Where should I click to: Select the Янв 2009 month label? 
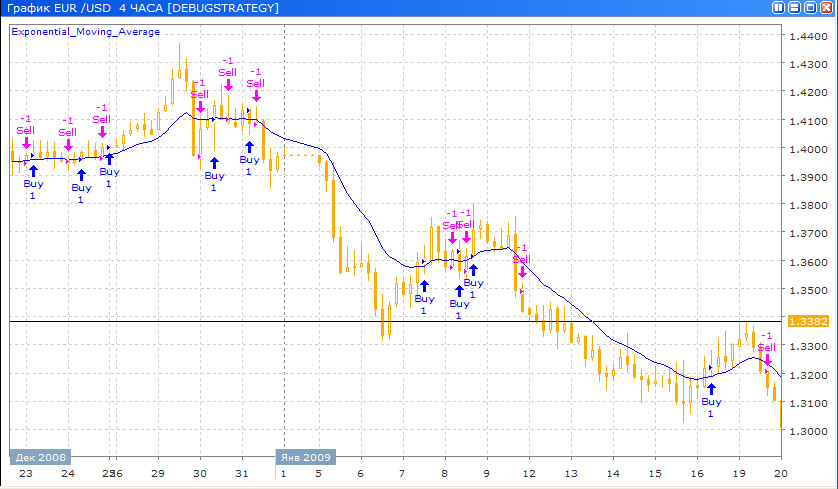point(306,456)
